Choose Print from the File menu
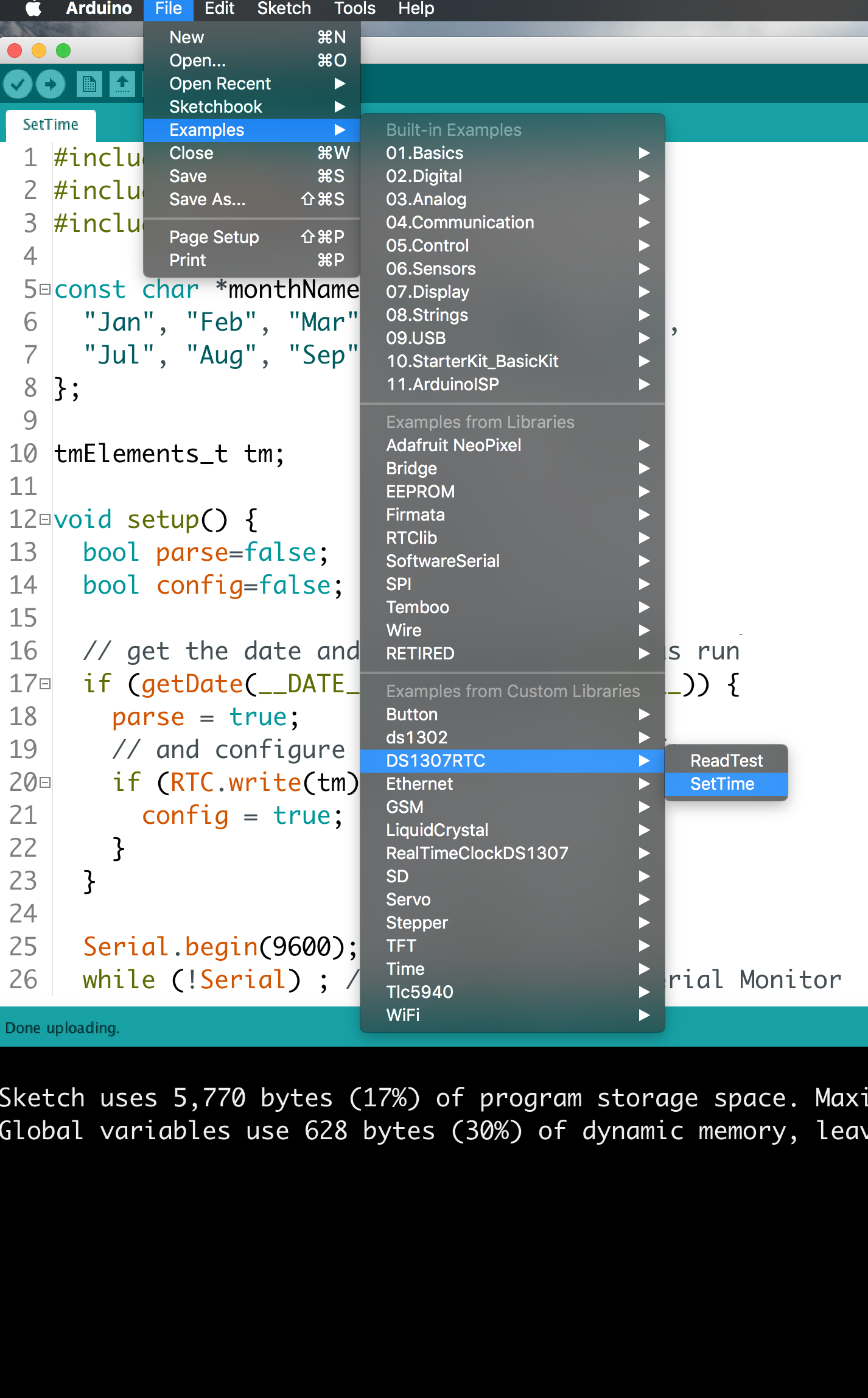 (x=252, y=260)
